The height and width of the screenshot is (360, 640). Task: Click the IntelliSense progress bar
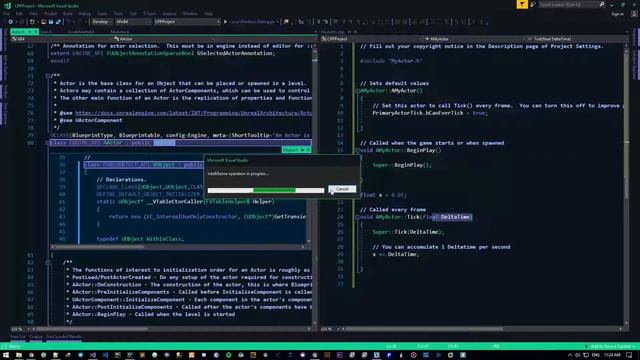[x=266, y=190]
